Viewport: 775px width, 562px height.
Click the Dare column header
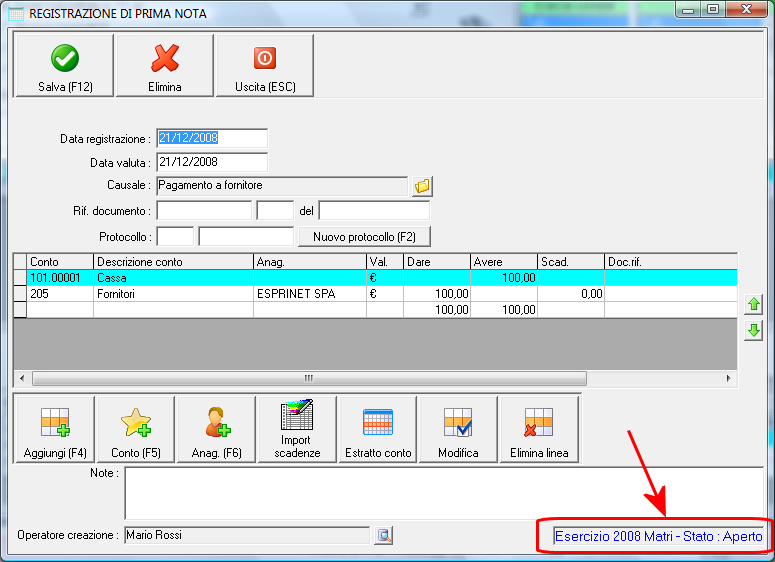point(437,262)
